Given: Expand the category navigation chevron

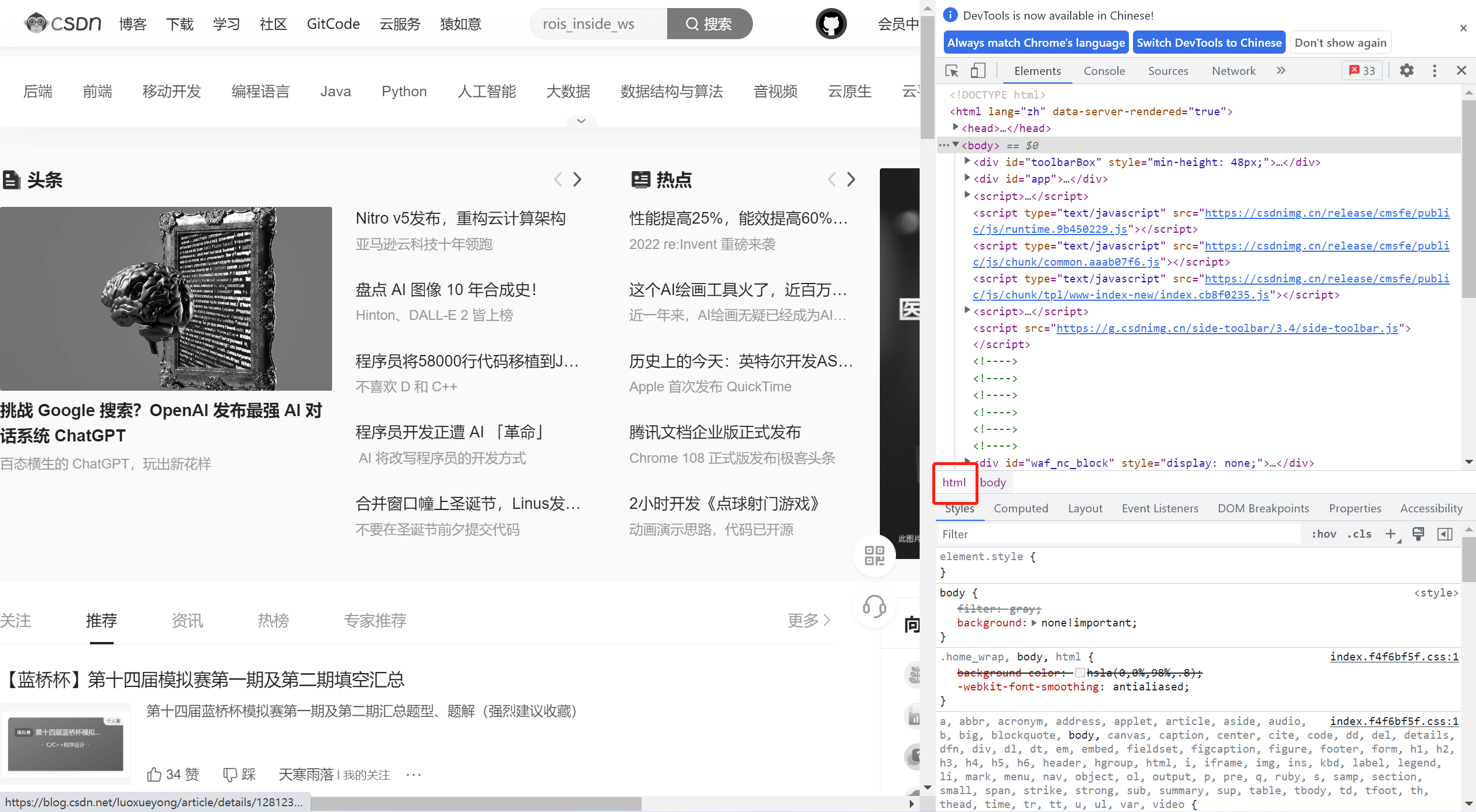Looking at the screenshot, I should click(581, 121).
